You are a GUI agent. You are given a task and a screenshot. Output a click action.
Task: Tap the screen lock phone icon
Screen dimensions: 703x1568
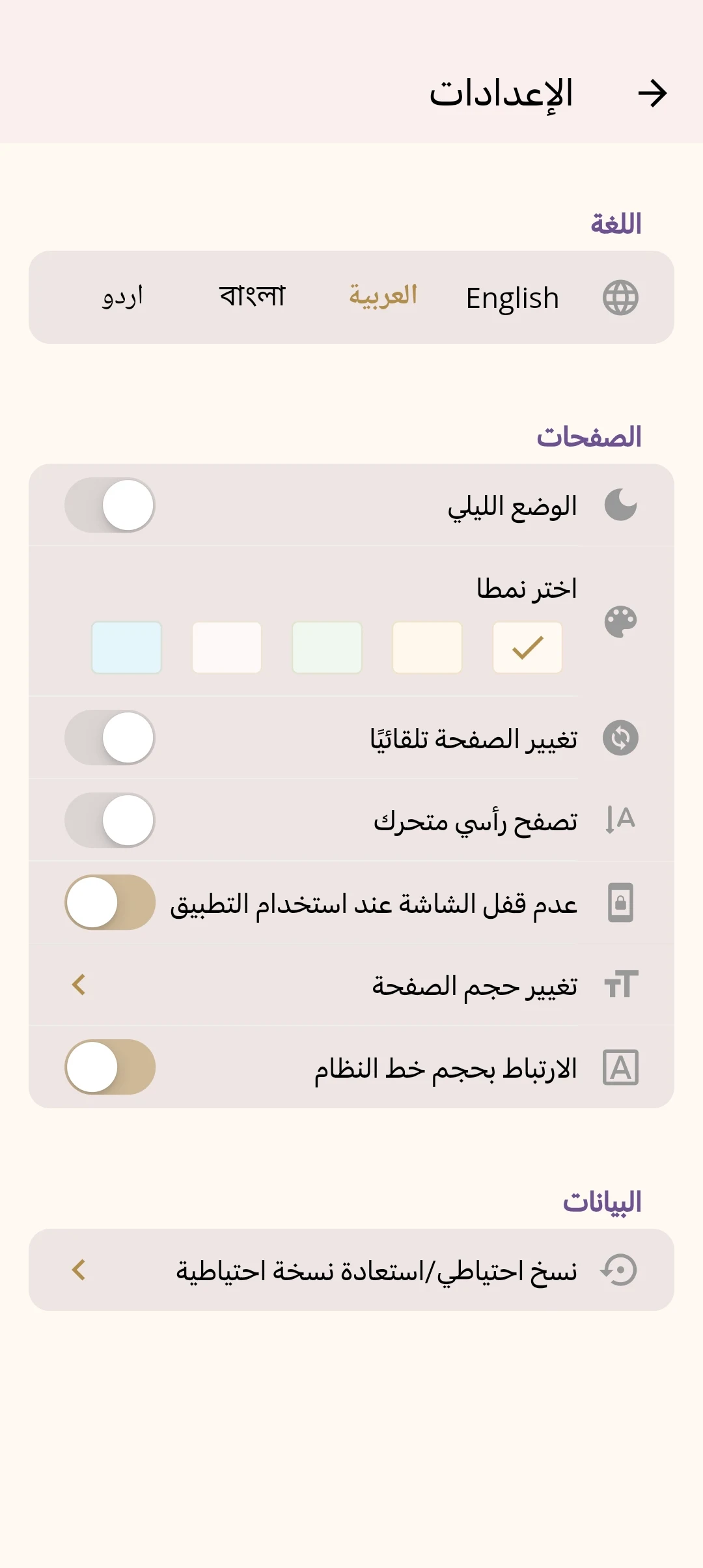click(x=620, y=903)
